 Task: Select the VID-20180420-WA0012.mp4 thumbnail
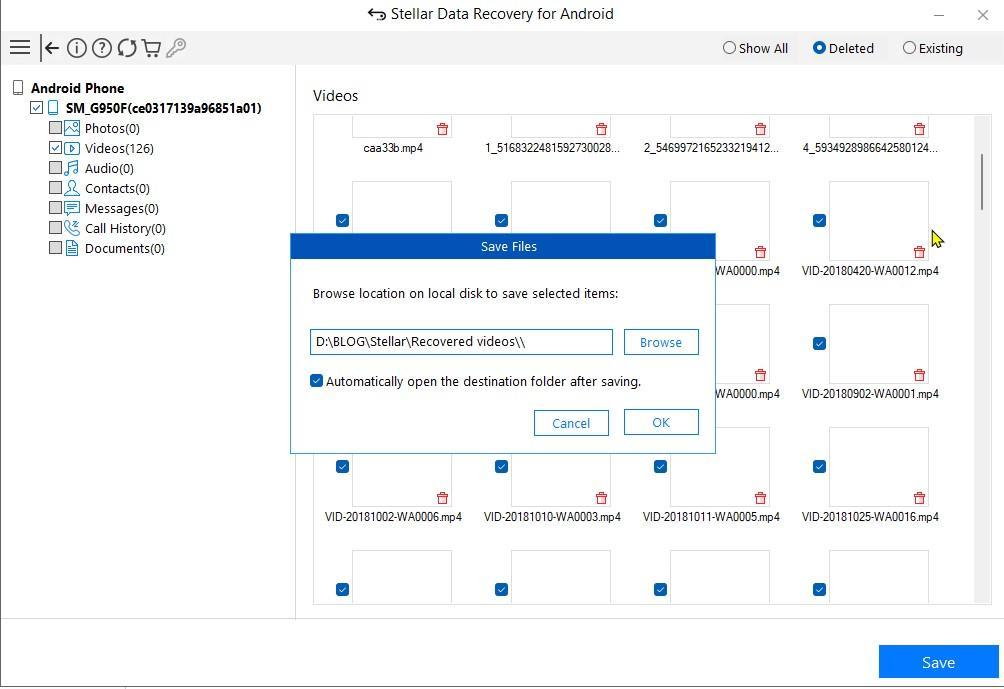[878, 220]
